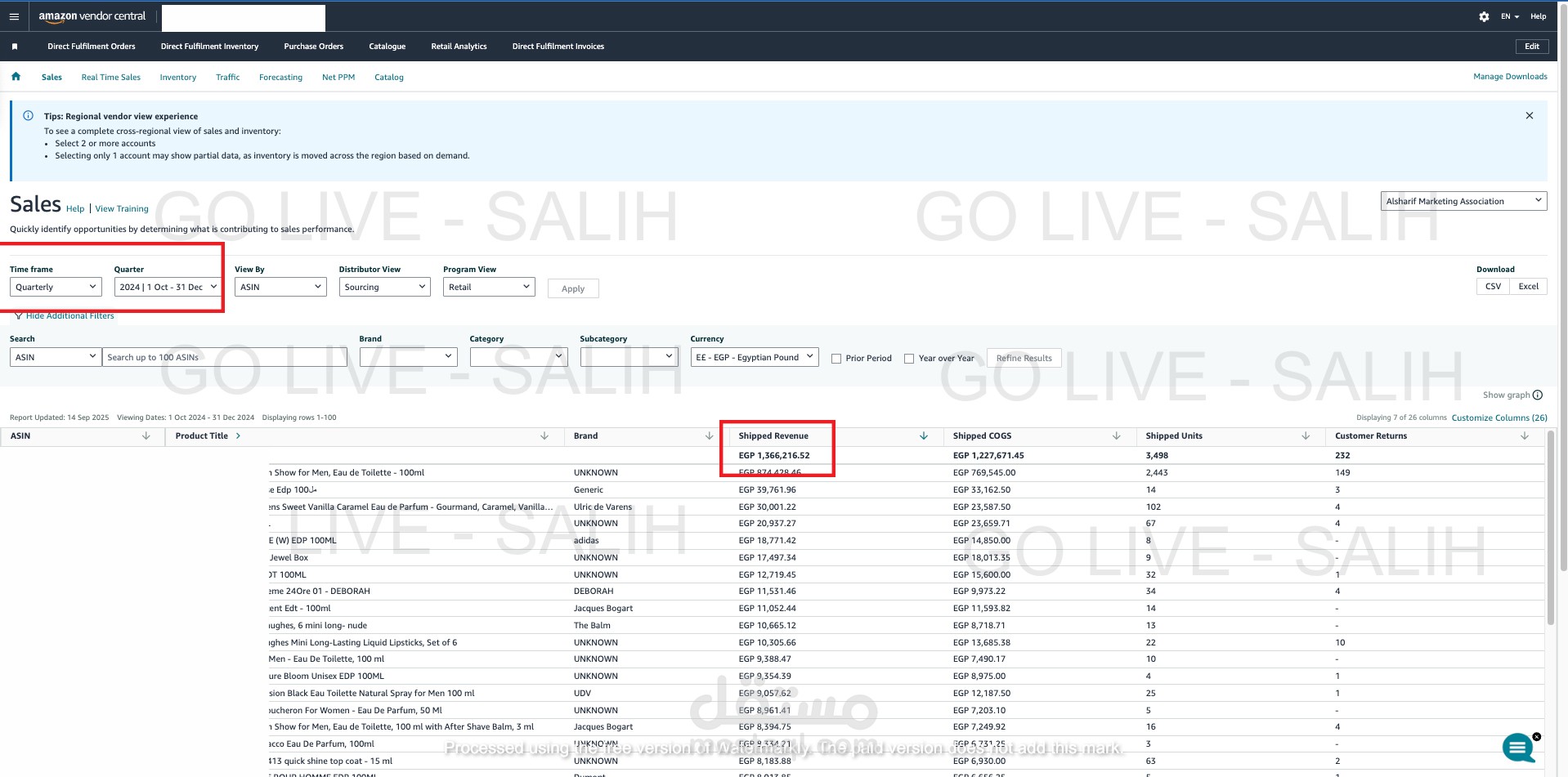Sort by Shipped Units column arrow
This screenshot has width=1568, height=777.
pos(1306,436)
